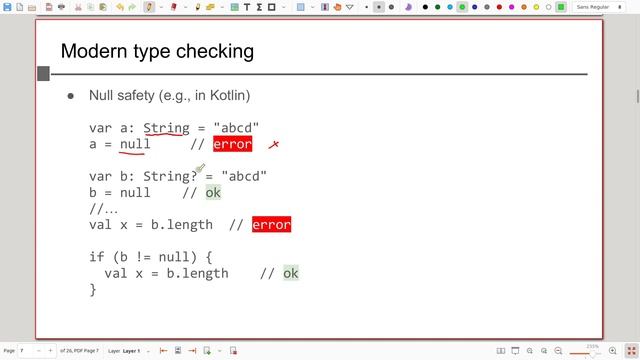Select the yellow tape tool icon

click(x=210, y=7)
